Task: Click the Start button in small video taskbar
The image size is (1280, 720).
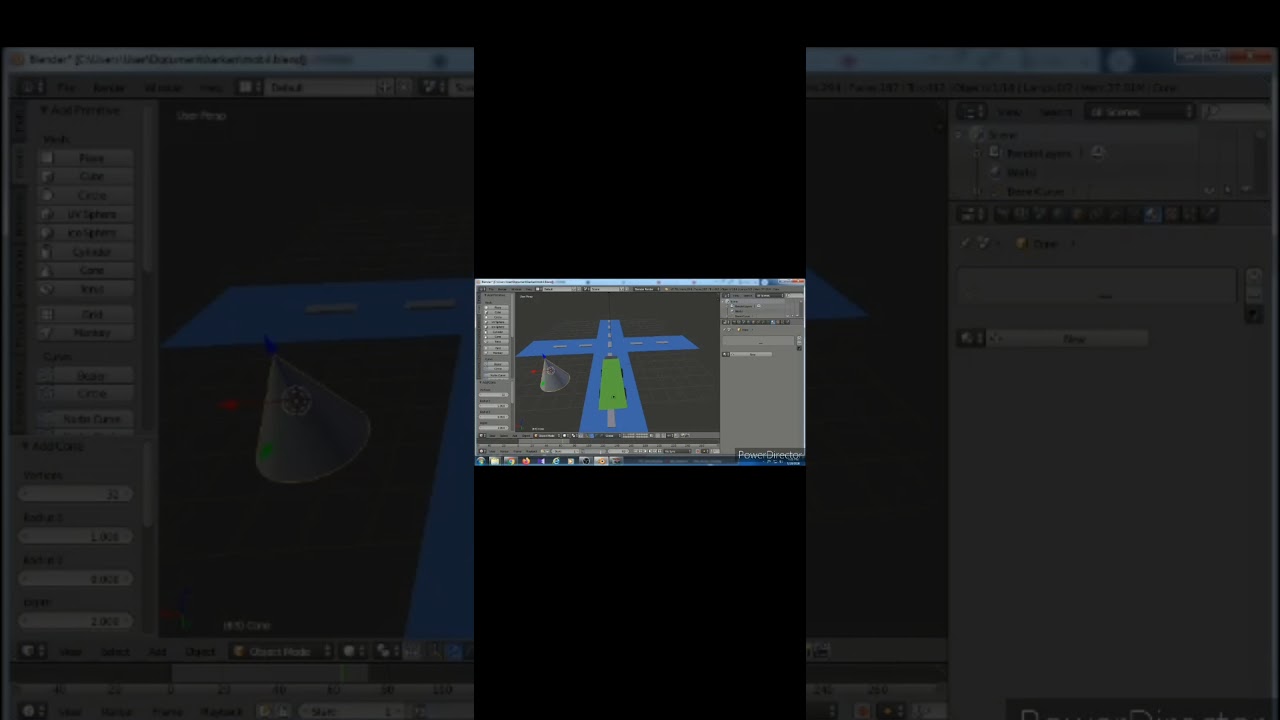Action: click(x=481, y=461)
